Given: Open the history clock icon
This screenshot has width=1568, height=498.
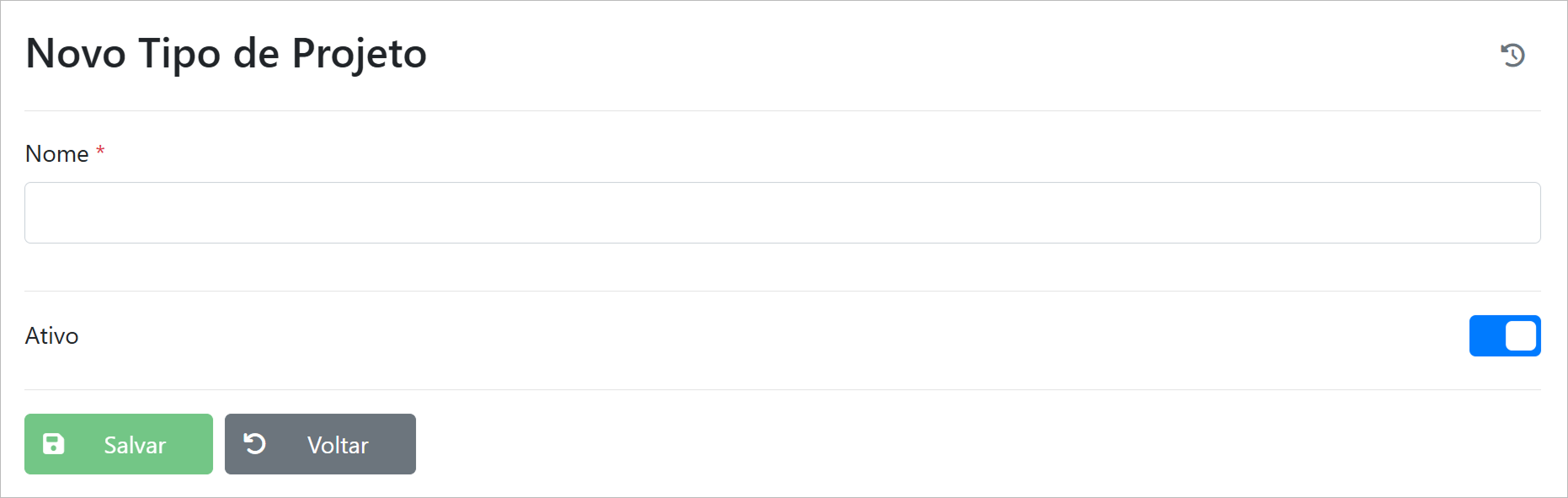Looking at the screenshot, I should tap(1512, 56).
